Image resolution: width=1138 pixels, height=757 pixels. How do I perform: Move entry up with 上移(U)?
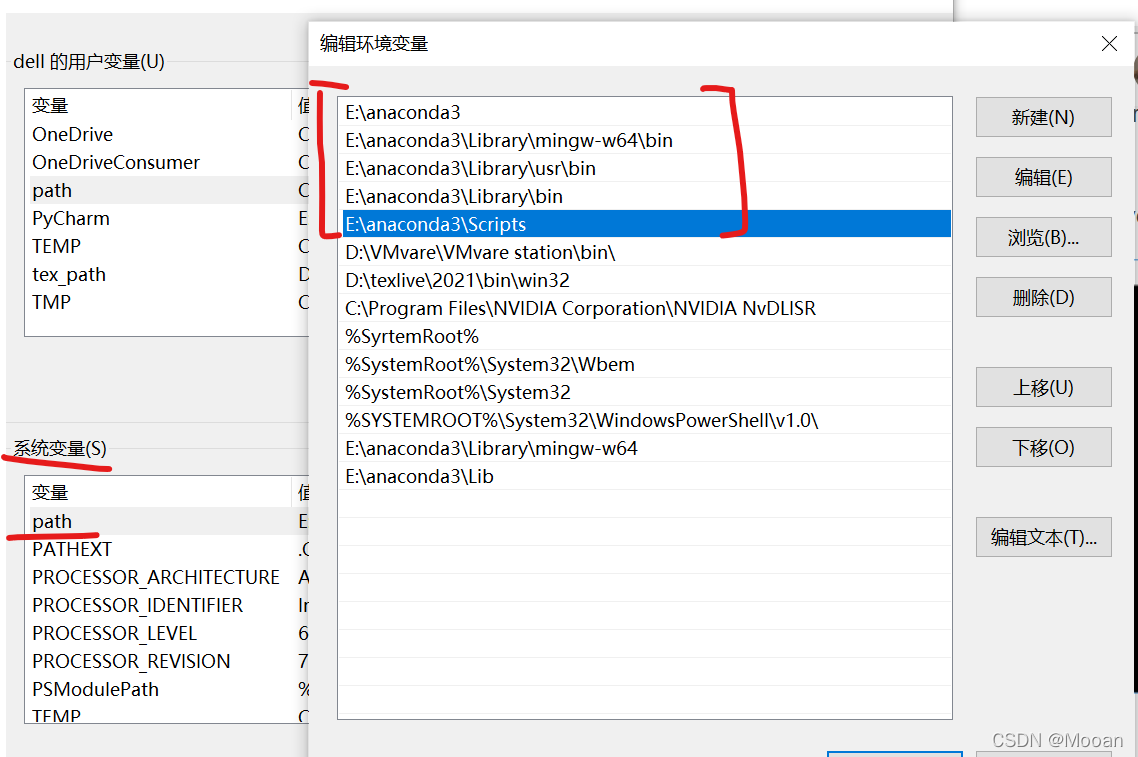coord(1043,387)
